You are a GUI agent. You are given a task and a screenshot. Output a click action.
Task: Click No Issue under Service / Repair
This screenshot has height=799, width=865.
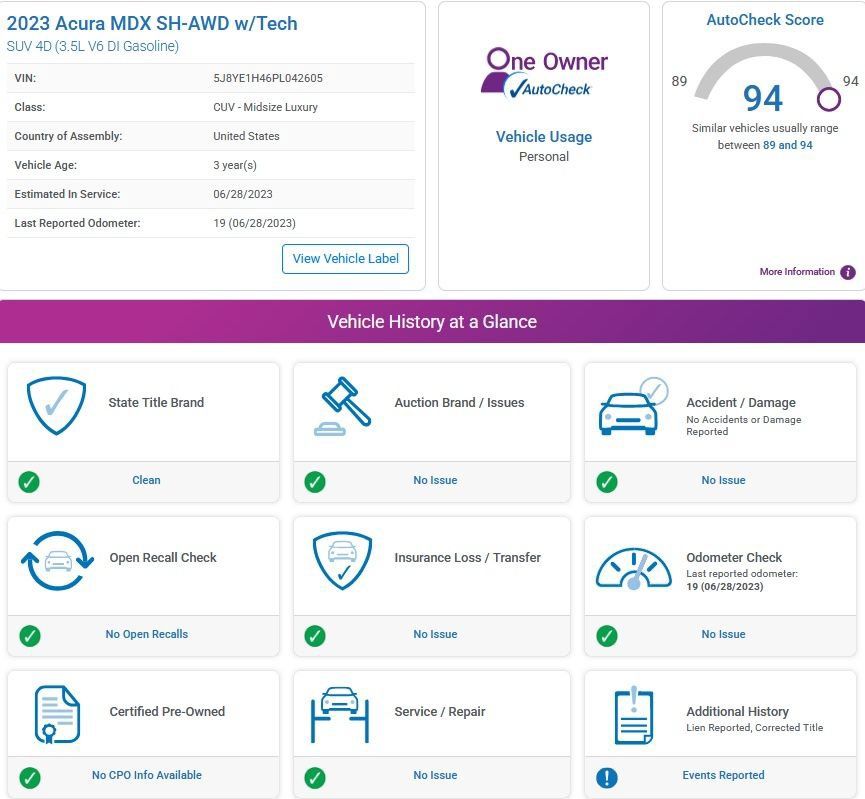point(435,775)
